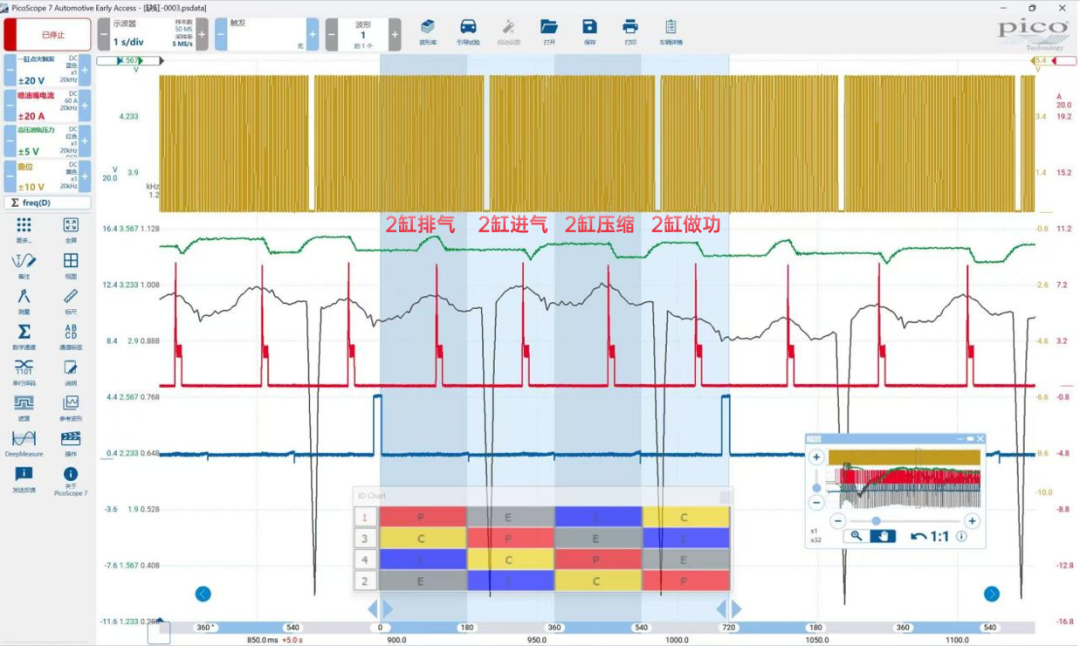Viewport: 1080px width, 646px height.
Task: Open the DeepMeasure tool
Action: coord(23,442)
